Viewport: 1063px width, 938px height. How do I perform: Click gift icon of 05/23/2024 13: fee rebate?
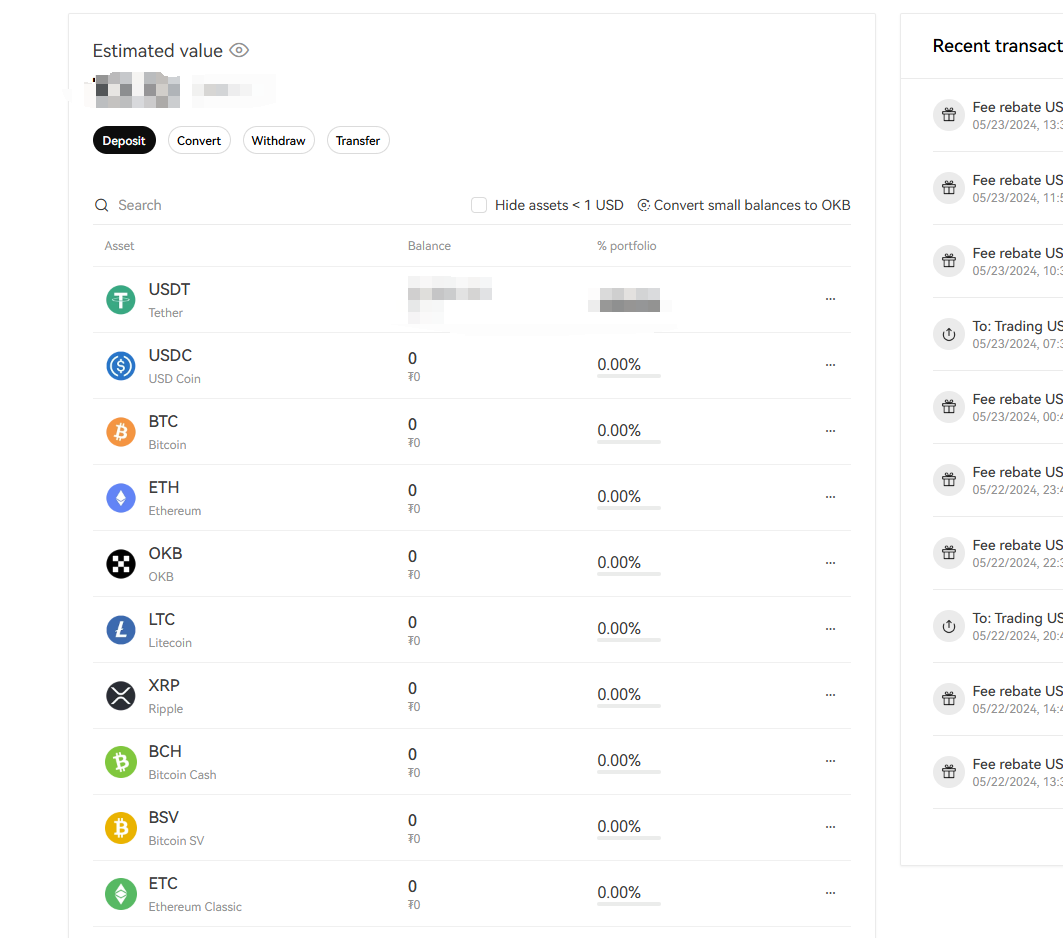(949, 115)
